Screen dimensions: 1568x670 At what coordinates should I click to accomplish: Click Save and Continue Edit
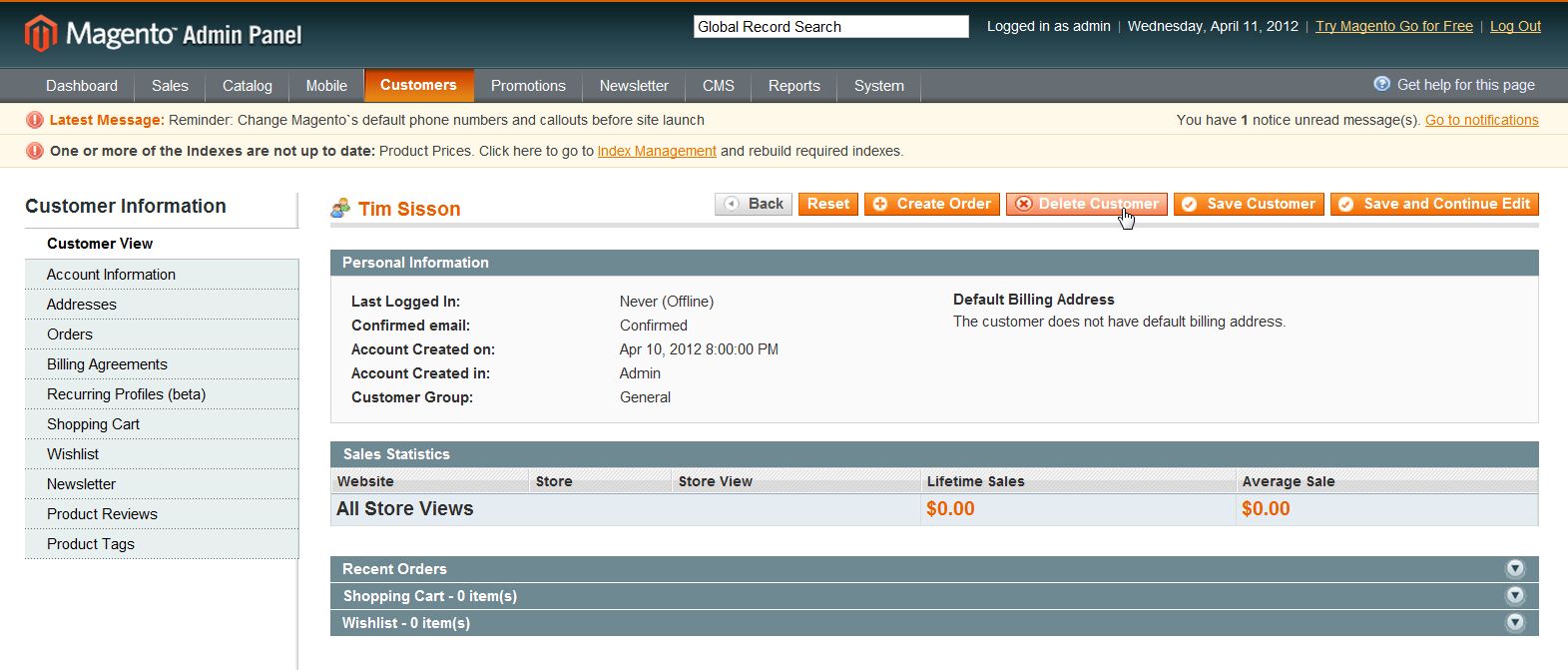click(1434, 204)
